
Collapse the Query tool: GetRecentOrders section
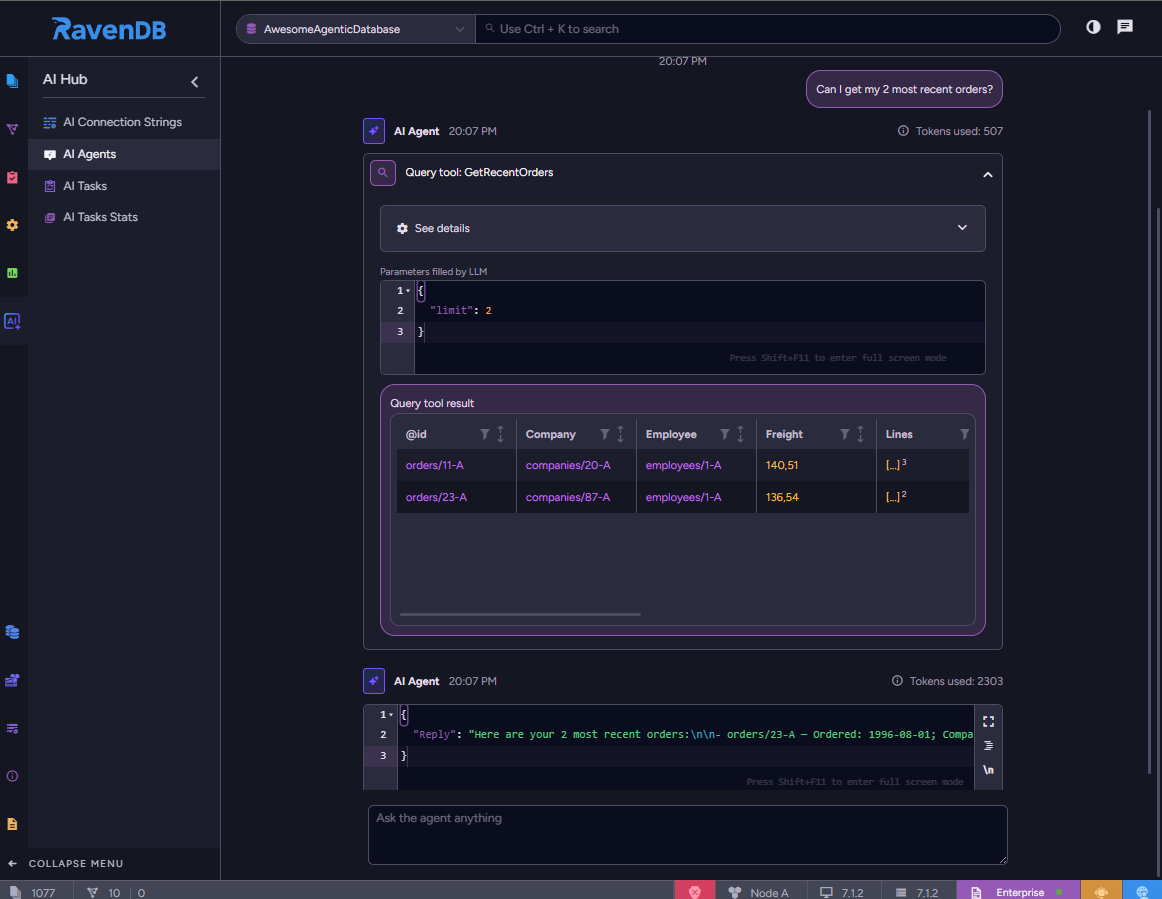(x=987, y=174)
